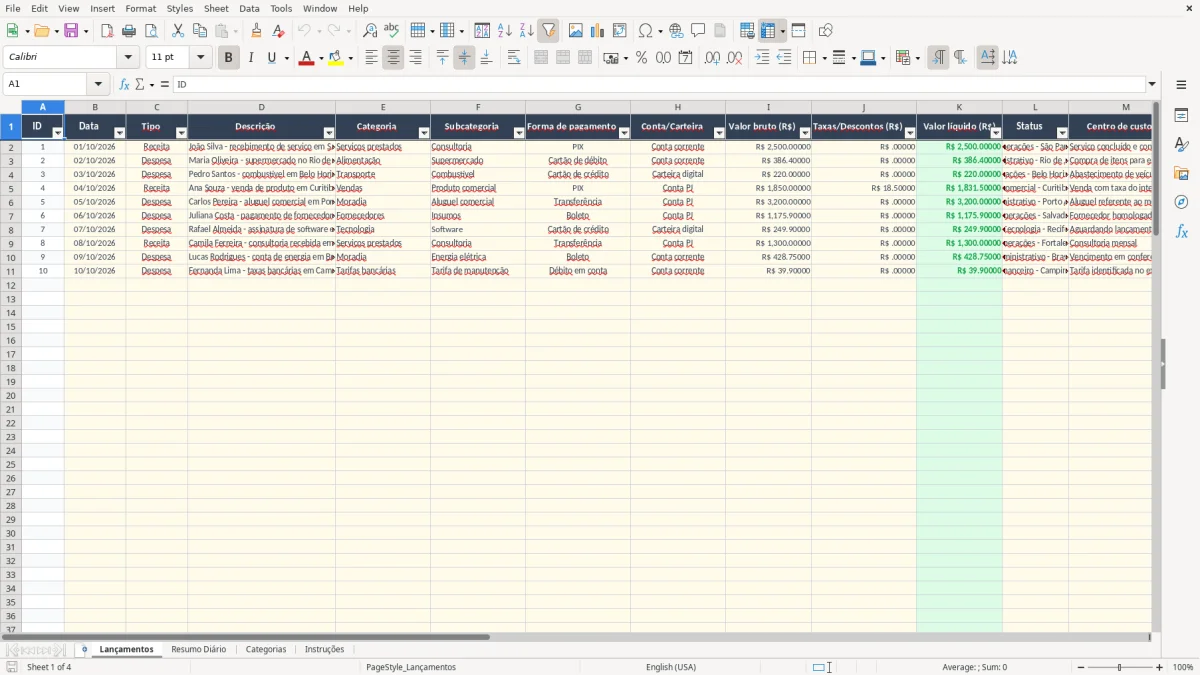Click the Export as PDF icon

(x=107, y=31)
